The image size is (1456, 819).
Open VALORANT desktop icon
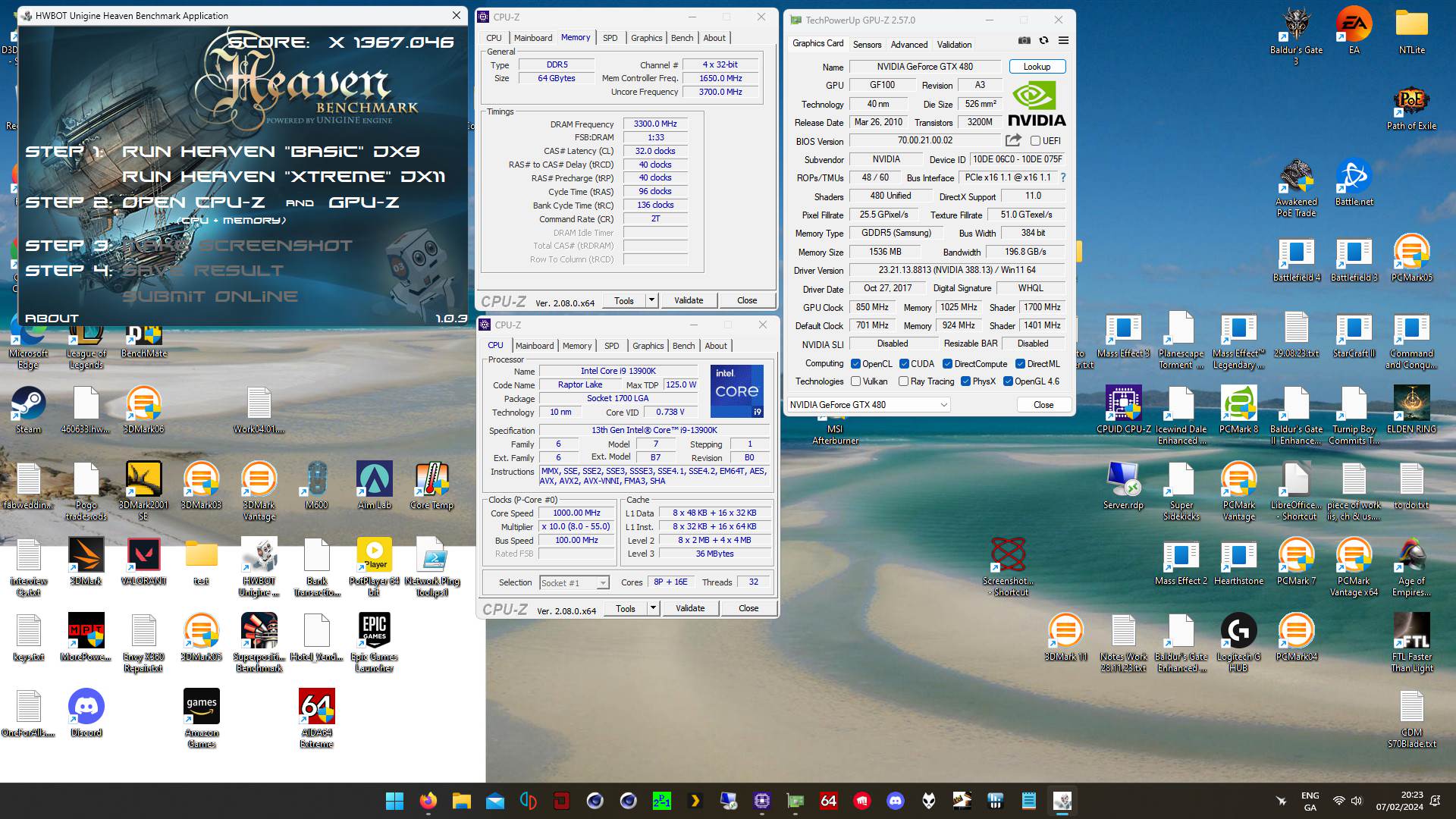pos(143,562)
